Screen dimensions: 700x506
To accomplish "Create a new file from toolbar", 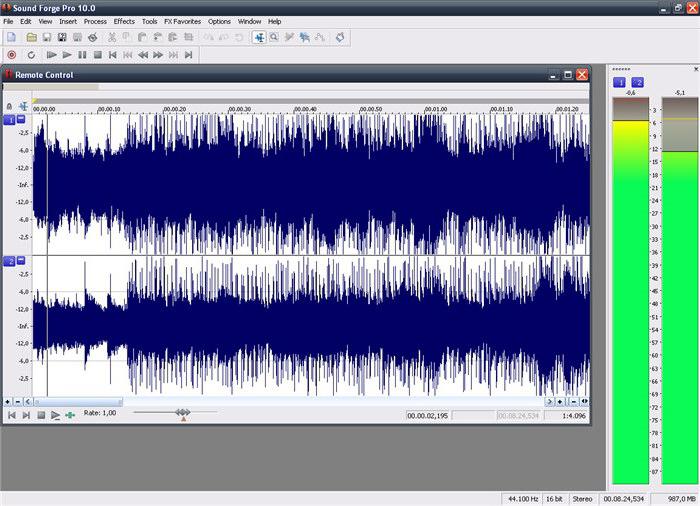I will pyautogui.click(x=11, y=37).
